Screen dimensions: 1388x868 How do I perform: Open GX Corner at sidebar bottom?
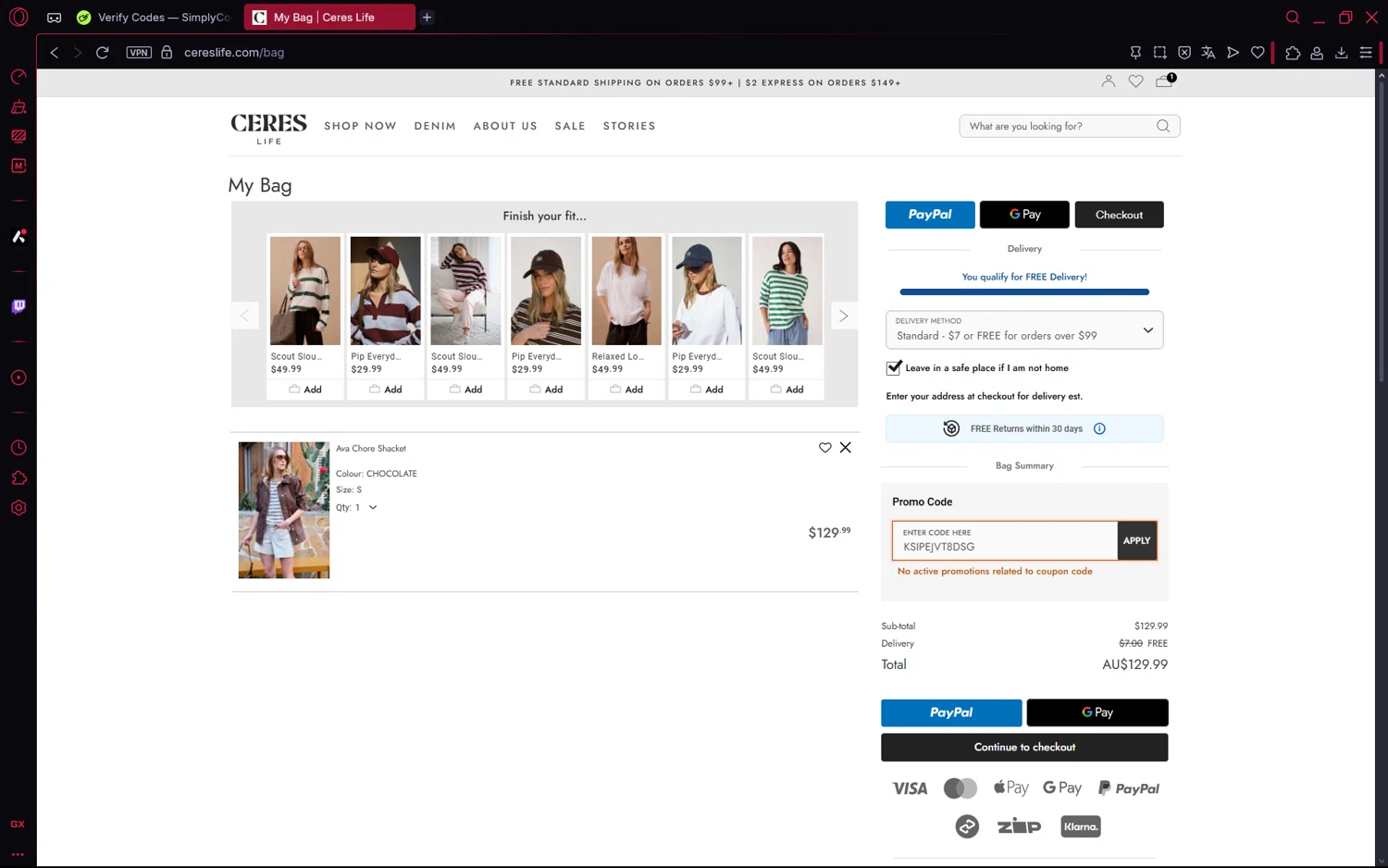click(18, 824)
